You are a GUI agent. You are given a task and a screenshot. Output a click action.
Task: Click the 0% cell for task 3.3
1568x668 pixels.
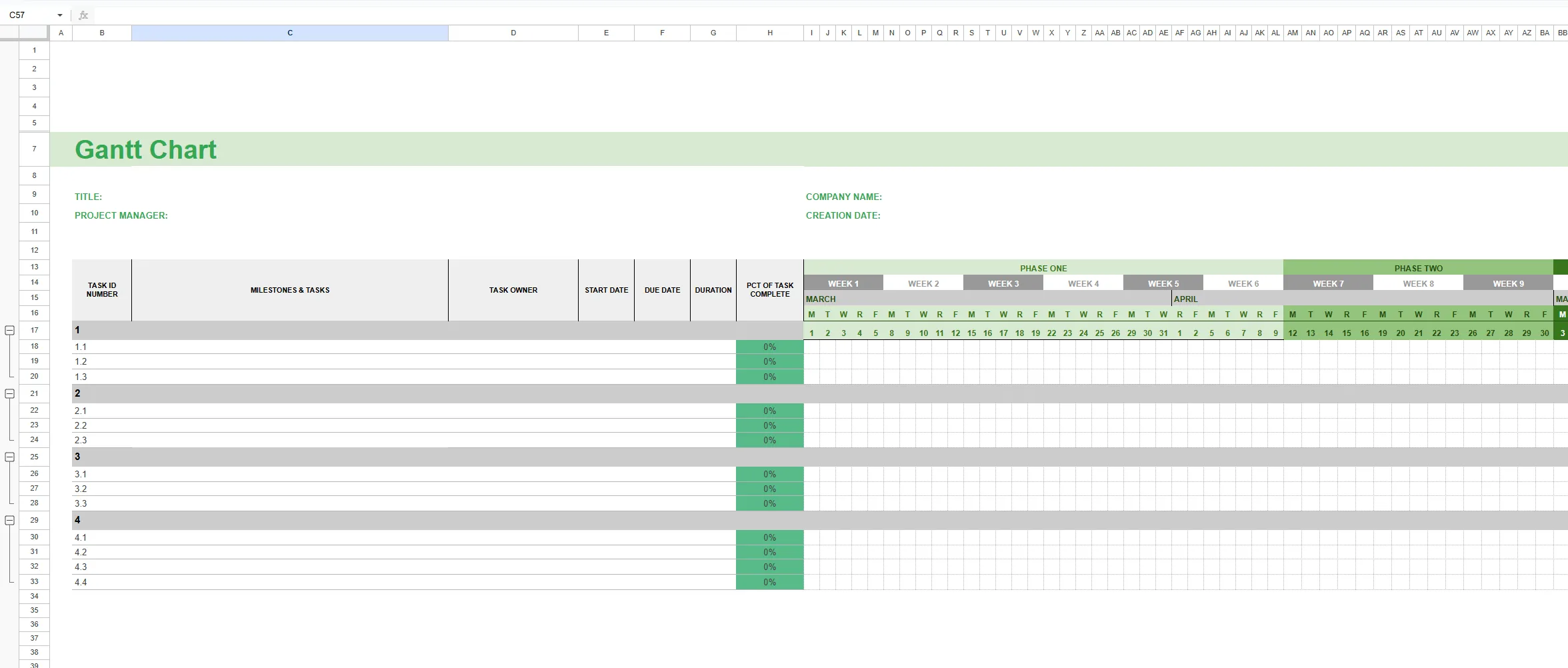click(x=770, y=503)
